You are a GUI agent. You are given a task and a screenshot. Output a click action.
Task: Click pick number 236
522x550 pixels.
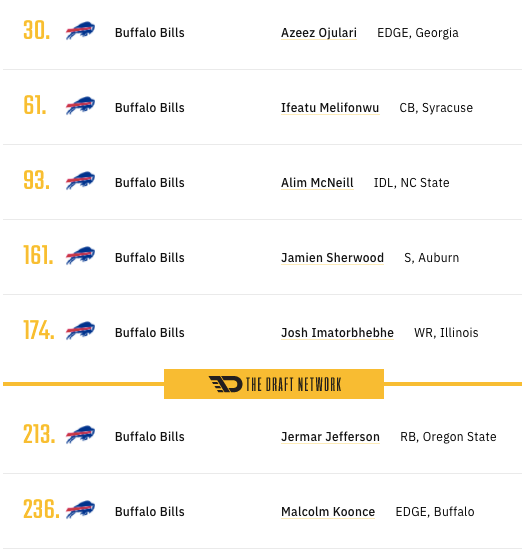coord(41,509)
